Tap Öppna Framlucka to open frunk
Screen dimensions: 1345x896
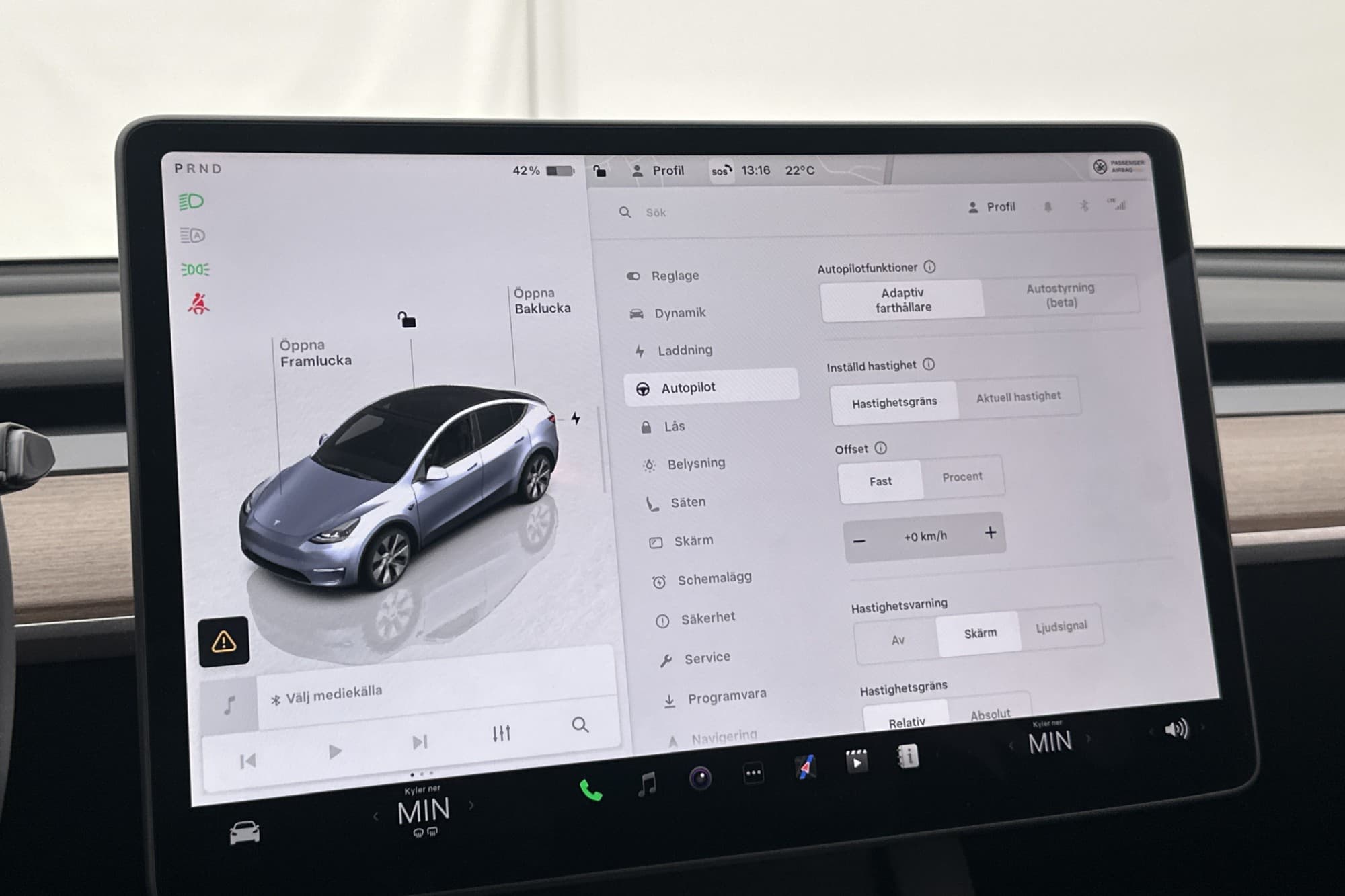(315, 353)
